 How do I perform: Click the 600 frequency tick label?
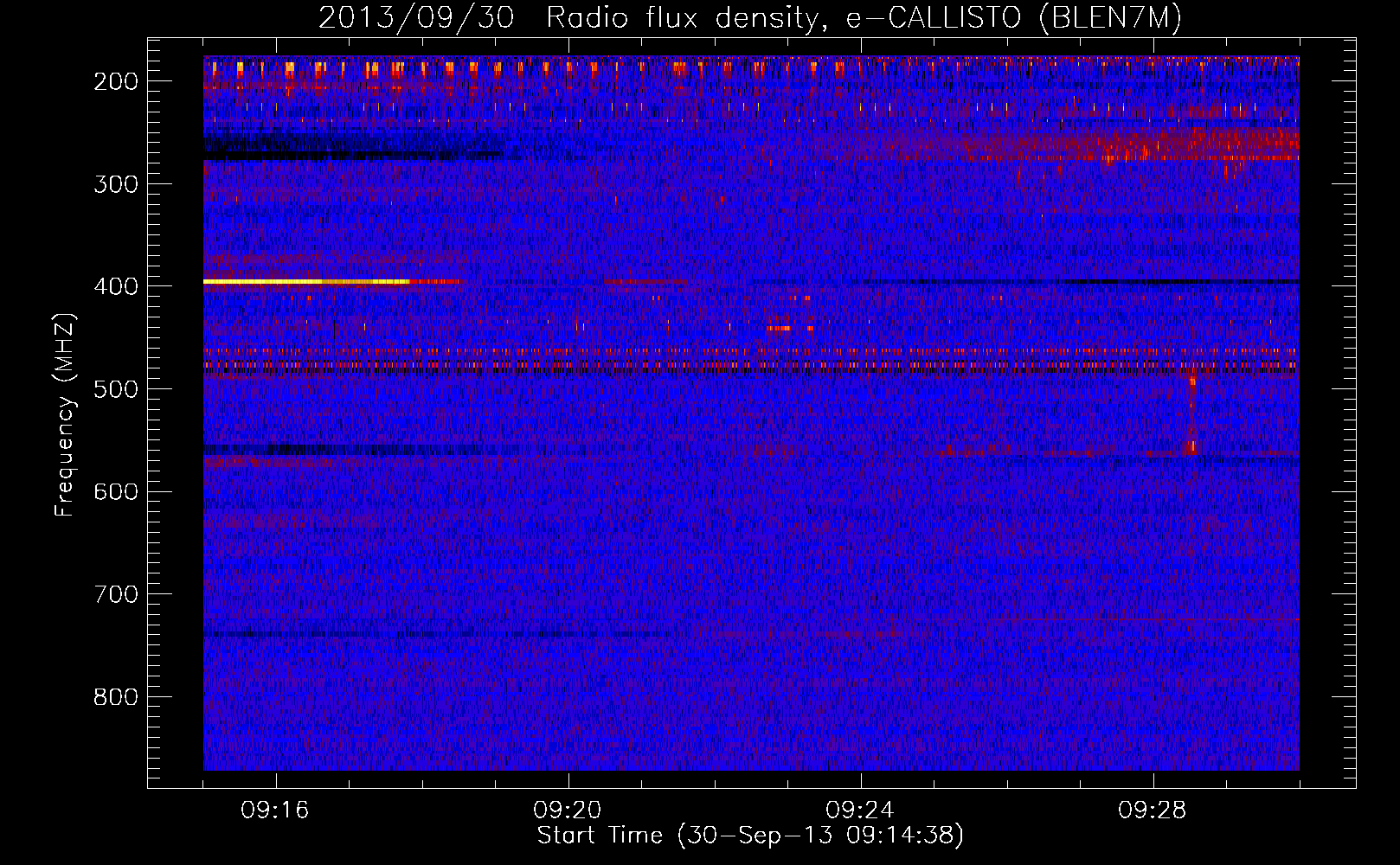pyautogui.click(x=115, y=491)
